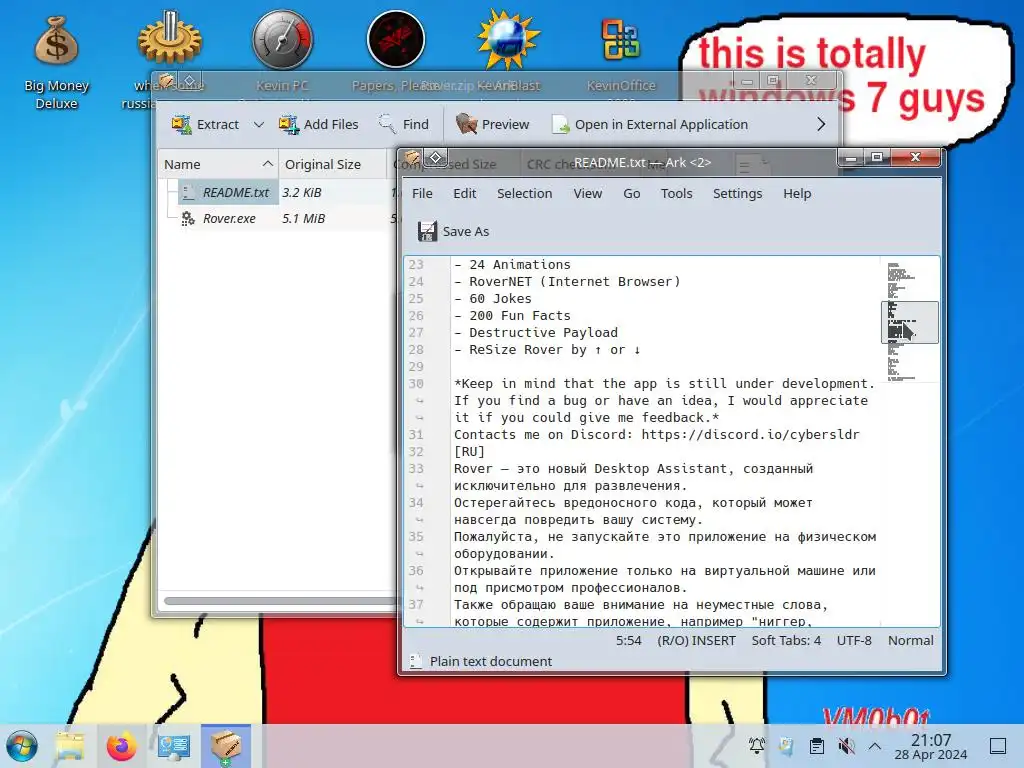1024x768 pixels.
Task: Click the Plain text document icon
Action: click(x=415, y=662)
